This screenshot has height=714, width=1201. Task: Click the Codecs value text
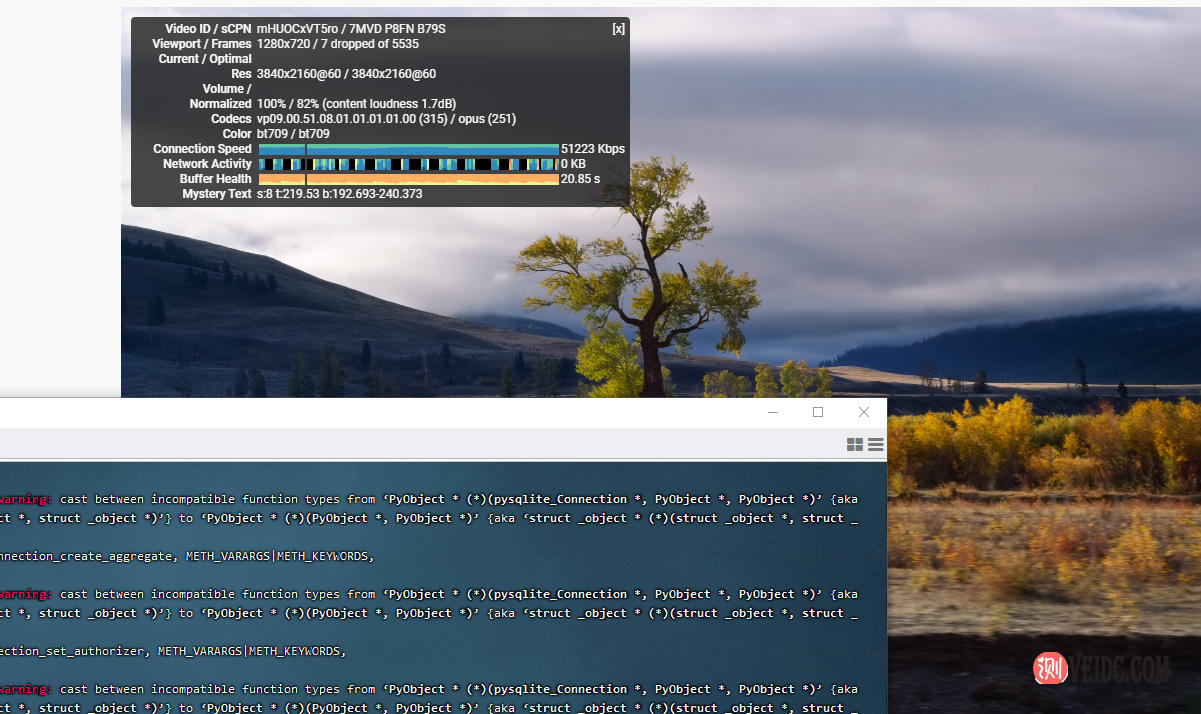pos(386,119)
